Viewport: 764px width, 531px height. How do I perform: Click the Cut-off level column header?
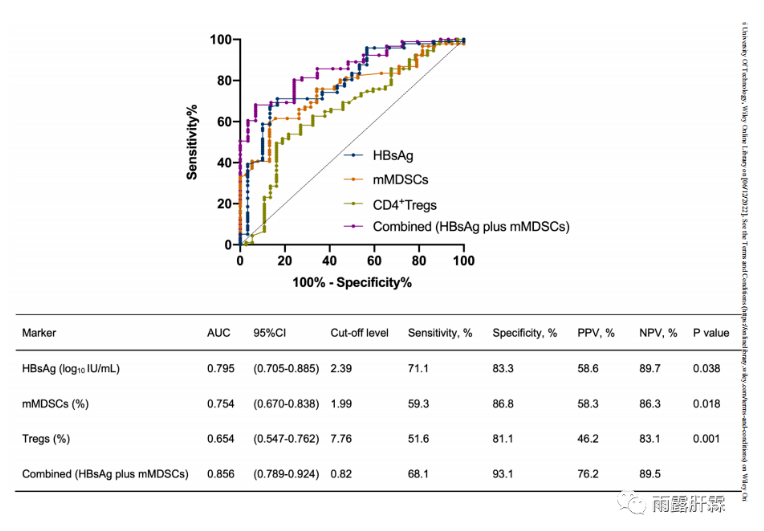359,333
